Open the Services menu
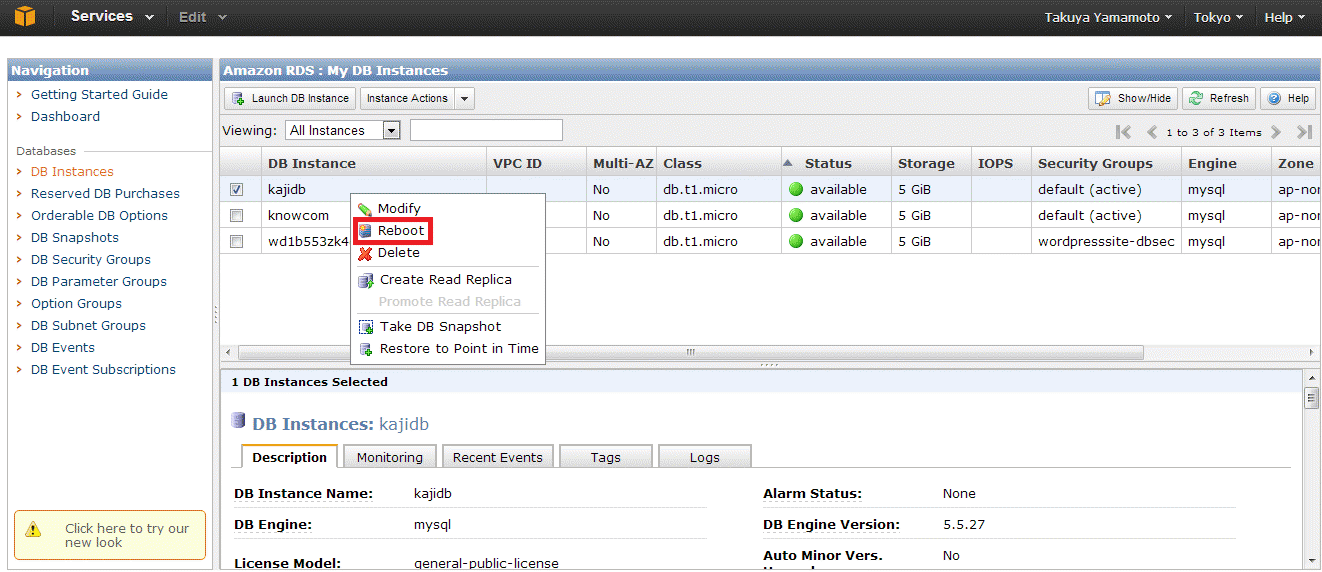Screen dimensions: 1322x572 [112, 17]
